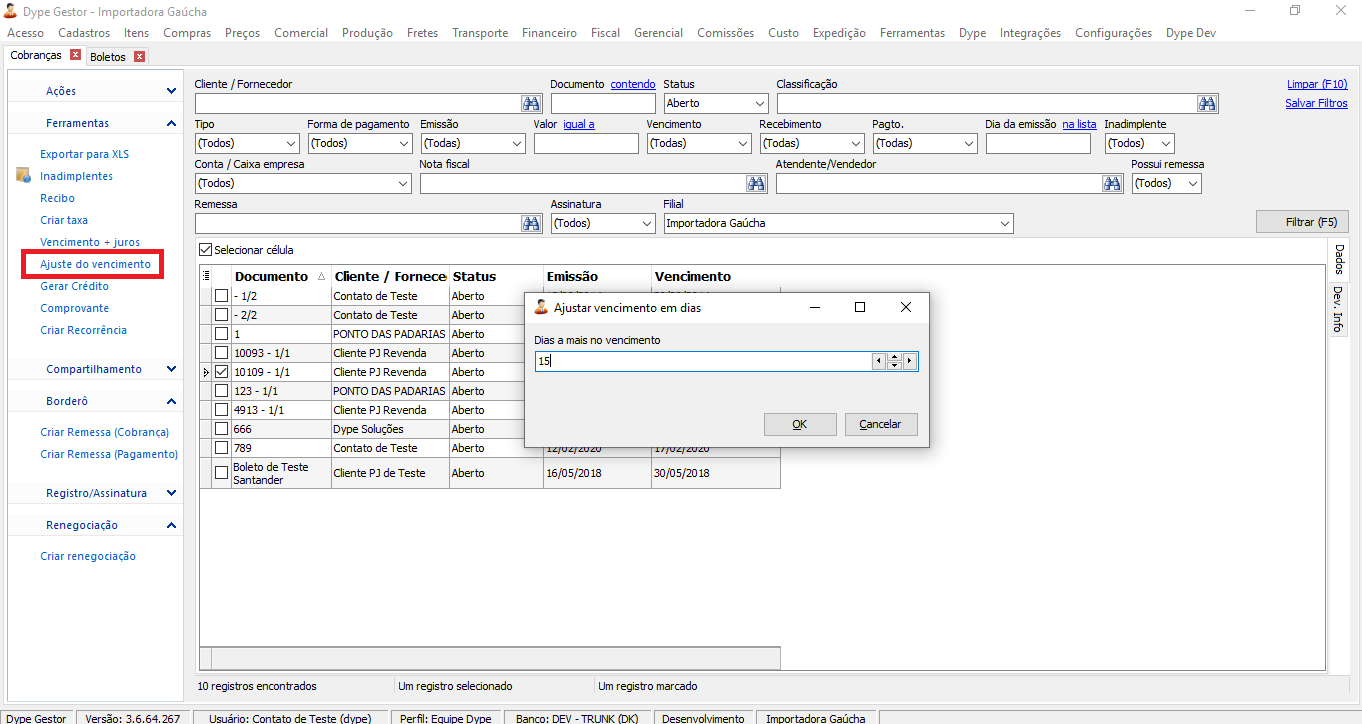
Task: Click binoculars search icon for Atendente/Vendedor
Action: pos(1113,183)
